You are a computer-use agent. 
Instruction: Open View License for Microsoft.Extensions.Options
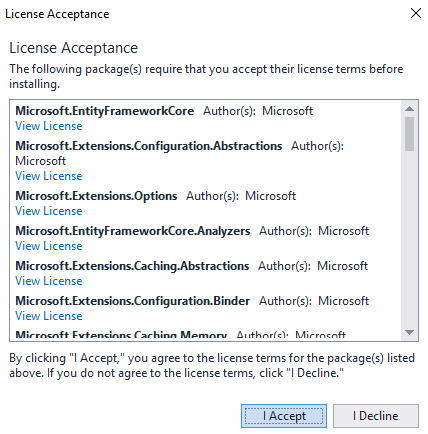(49, 211)
